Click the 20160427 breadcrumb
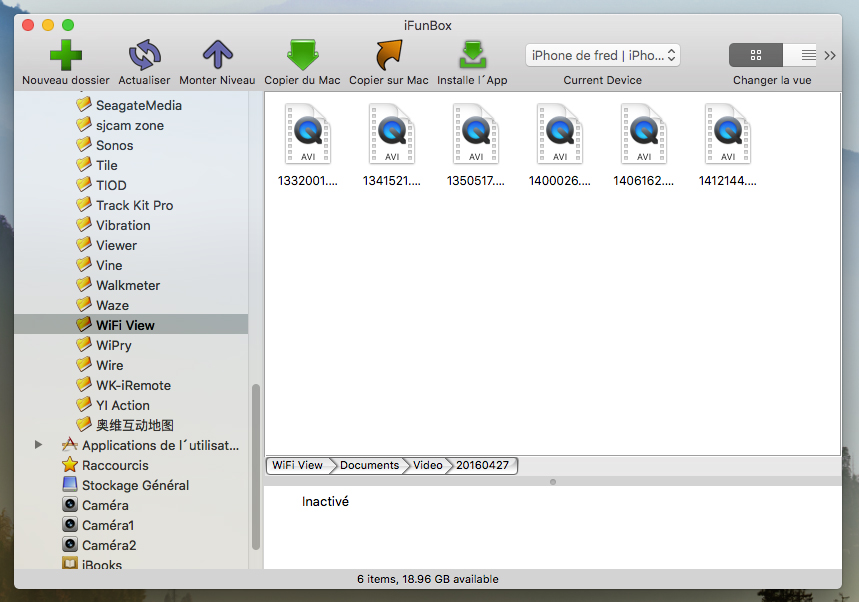The height and width of the screenshot is (602, 859). pos(483,465)
